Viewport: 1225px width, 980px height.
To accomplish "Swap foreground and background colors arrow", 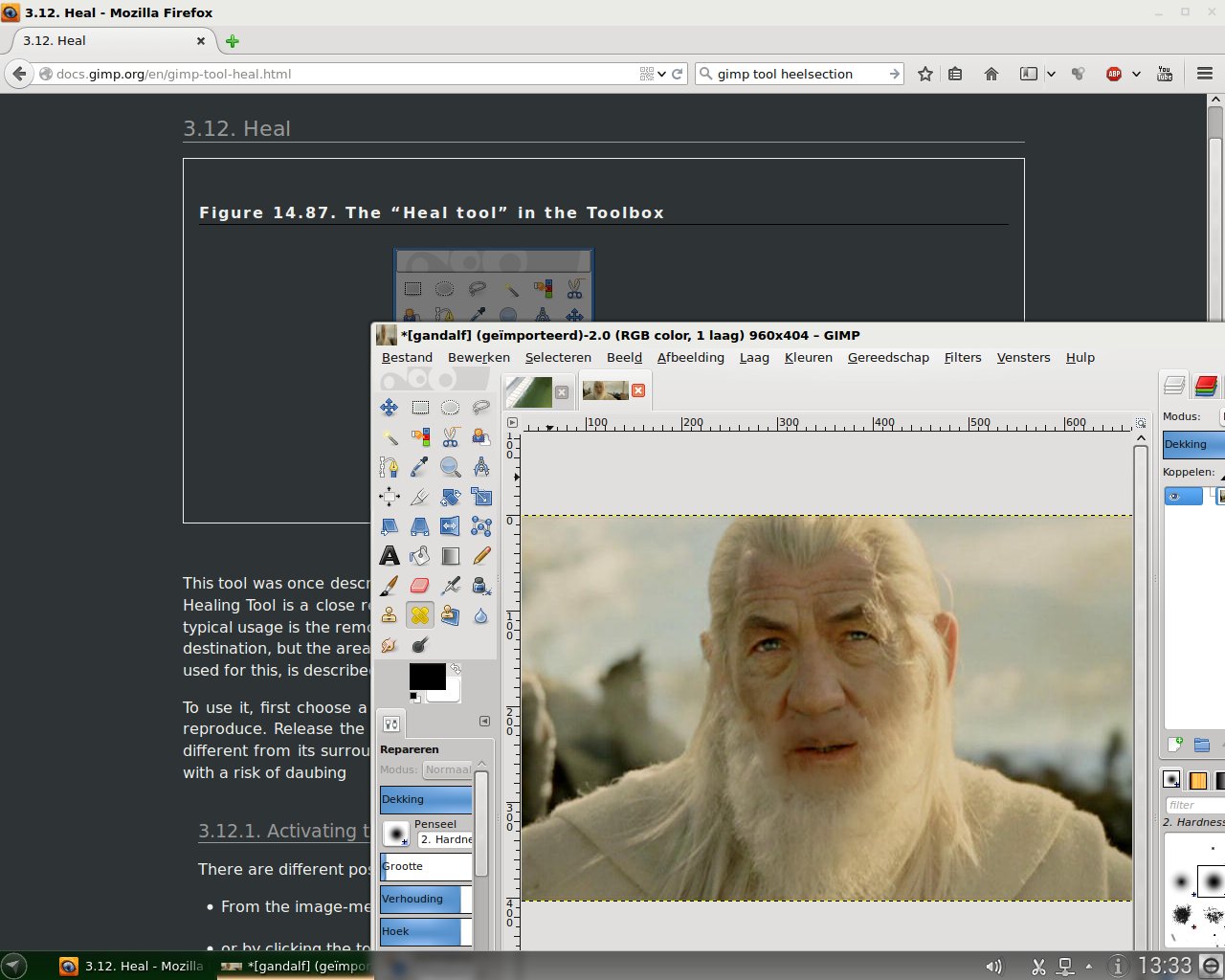I will (x=456, y=668).
